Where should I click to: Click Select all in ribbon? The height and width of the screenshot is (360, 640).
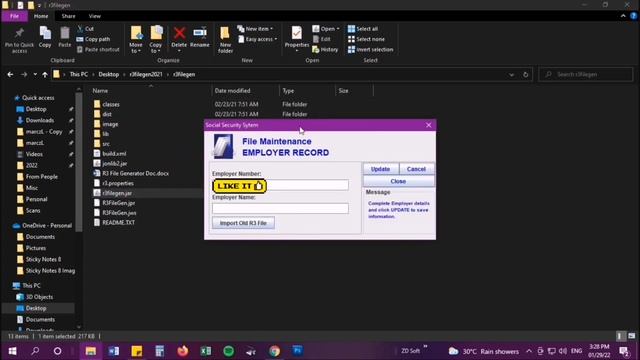[363, 29]
